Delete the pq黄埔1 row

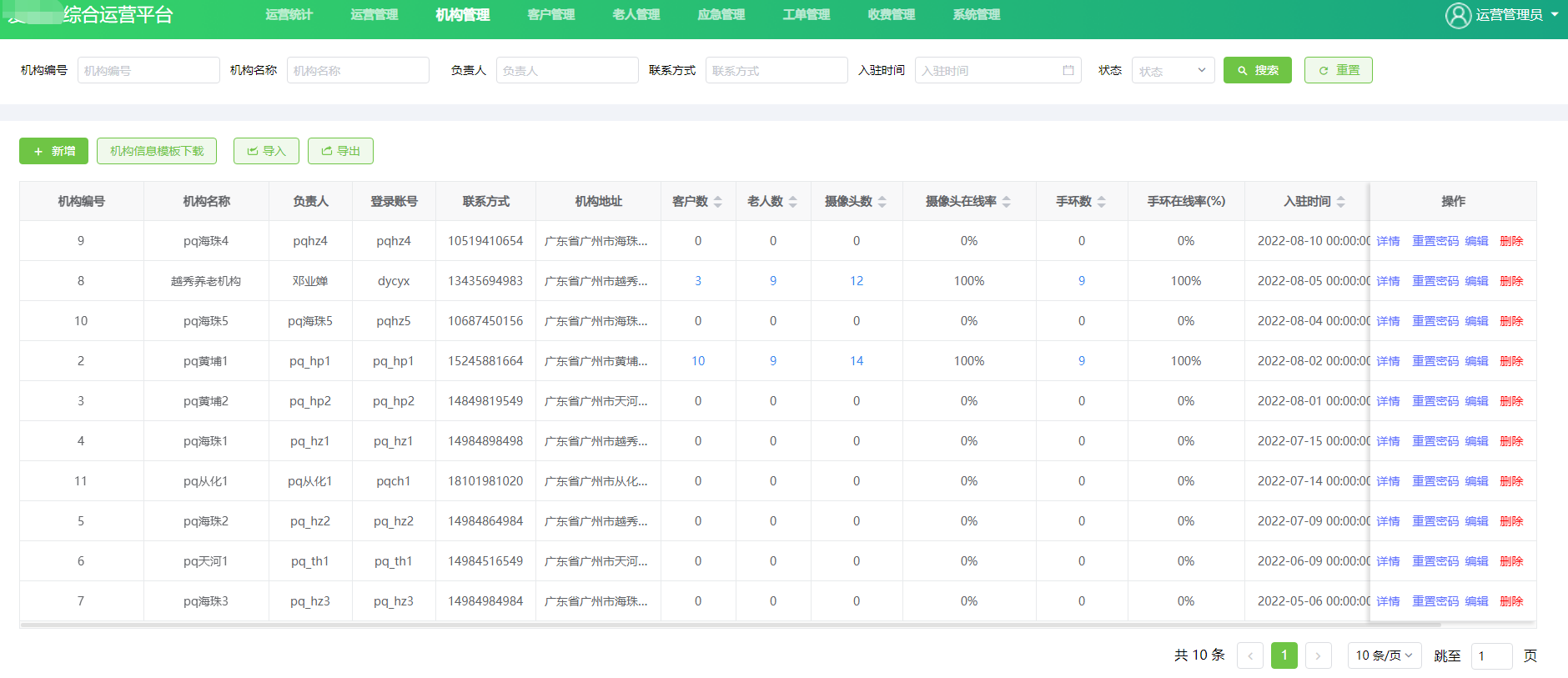(1511, 361)
